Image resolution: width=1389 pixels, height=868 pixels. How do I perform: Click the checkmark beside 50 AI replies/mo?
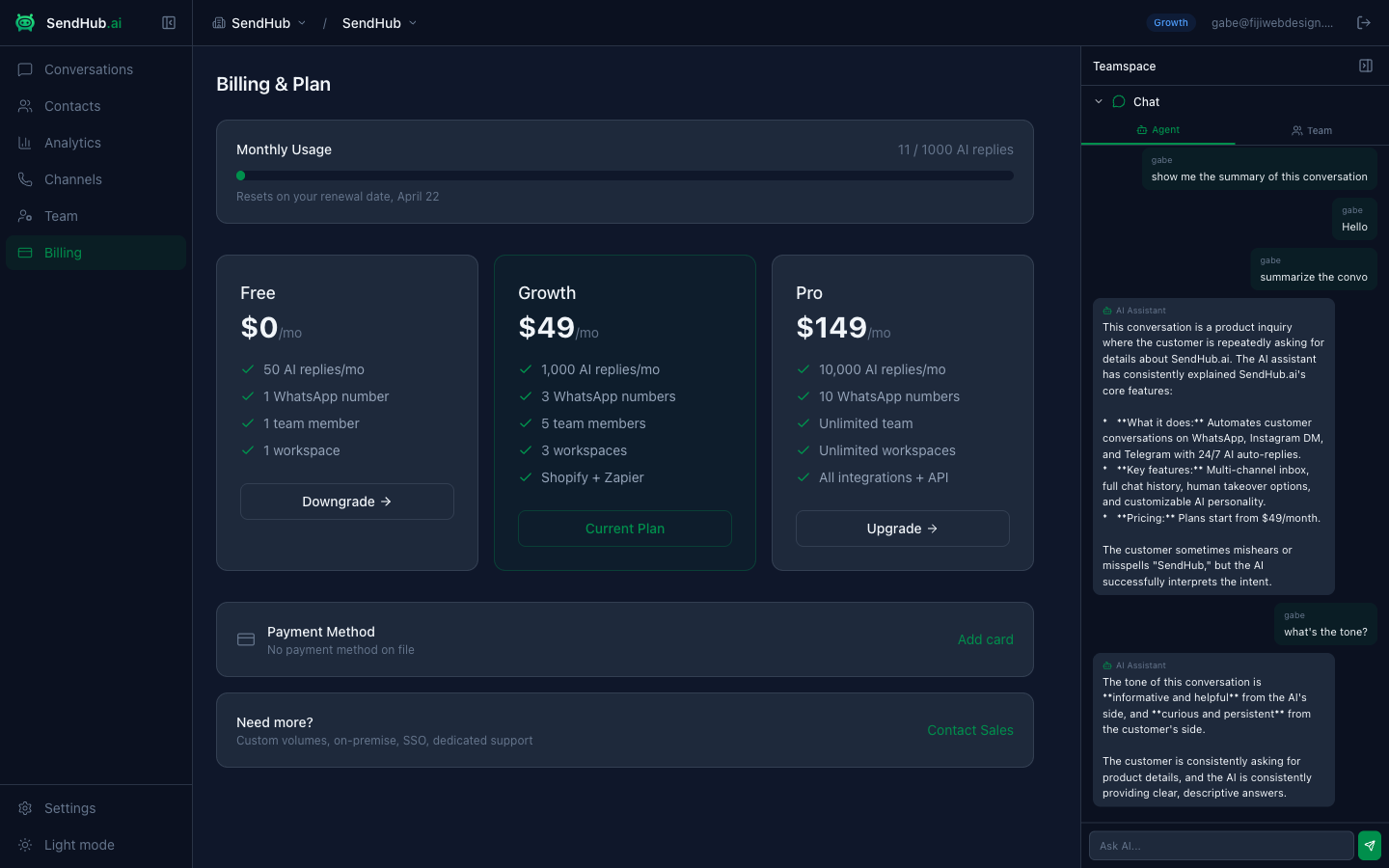click(248, 369)
